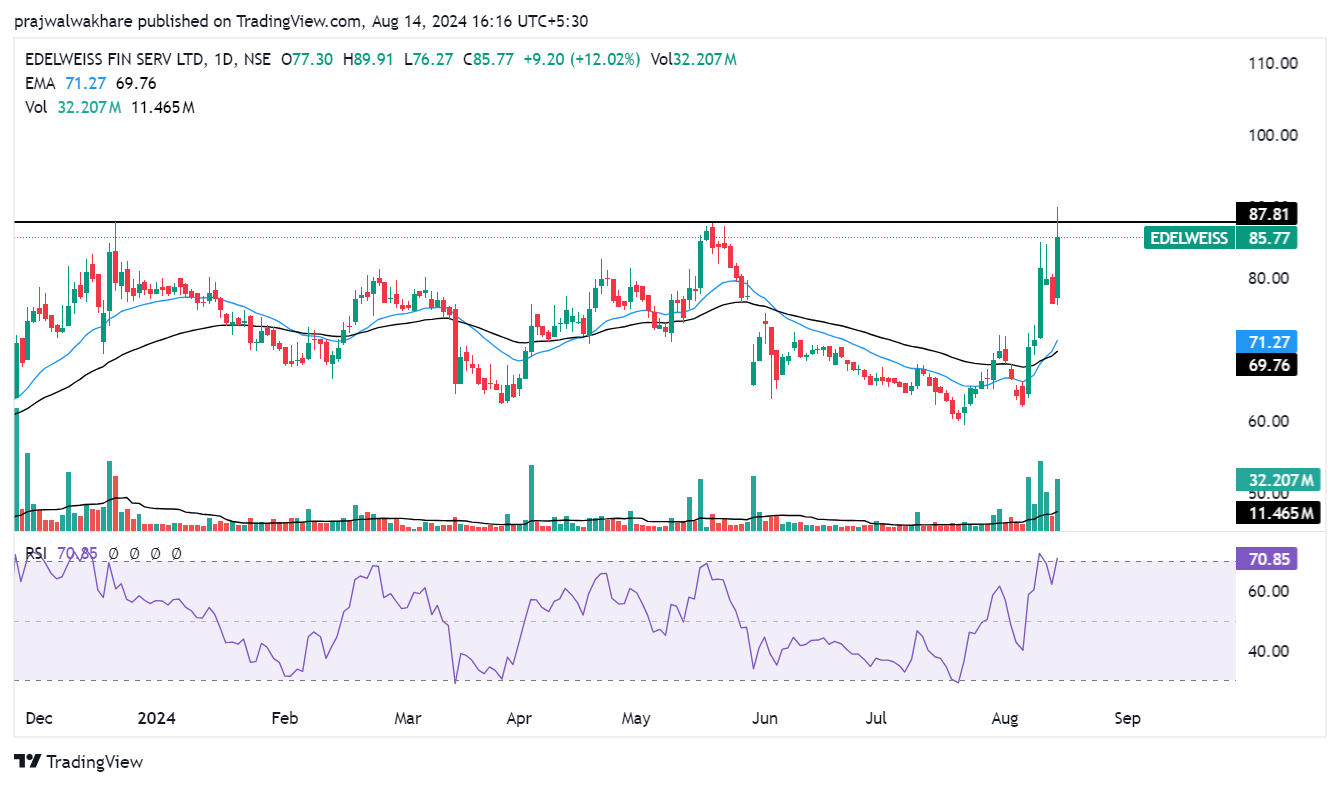
Task: Click the Apr label on time axis
Action: 518,718
